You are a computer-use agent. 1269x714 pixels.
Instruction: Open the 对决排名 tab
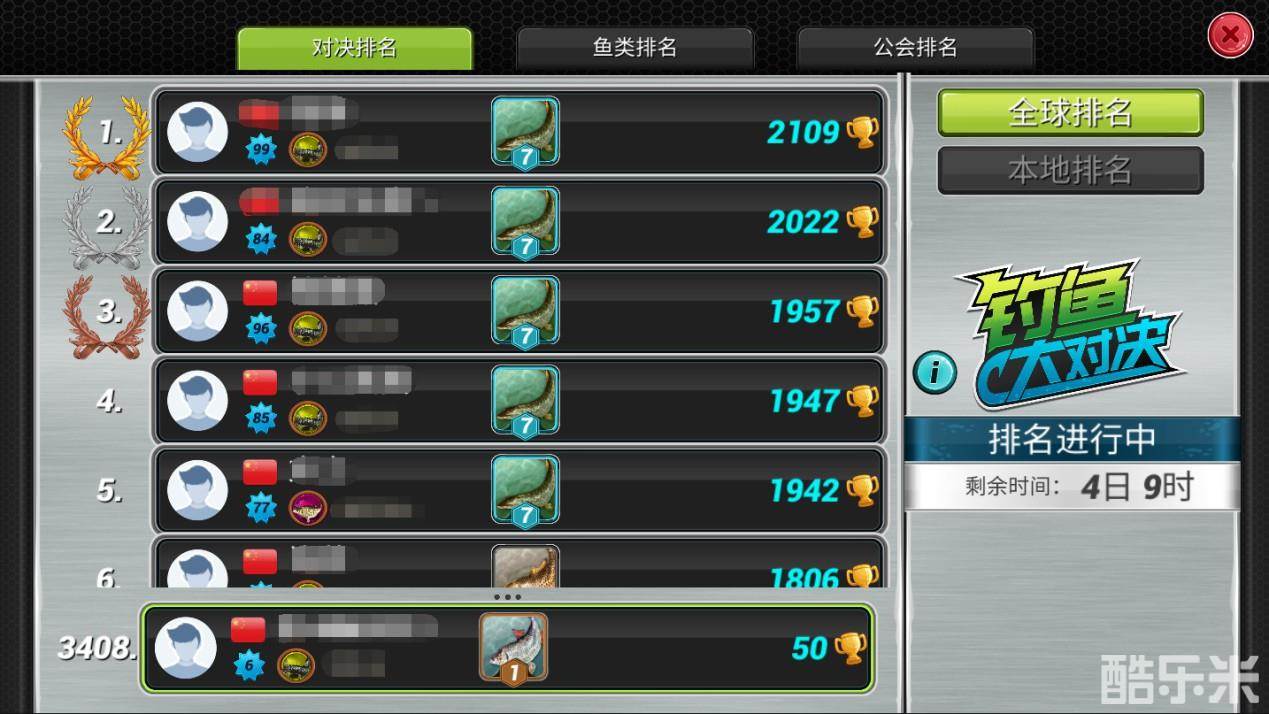pyautogui.click(x=354, y=48)
